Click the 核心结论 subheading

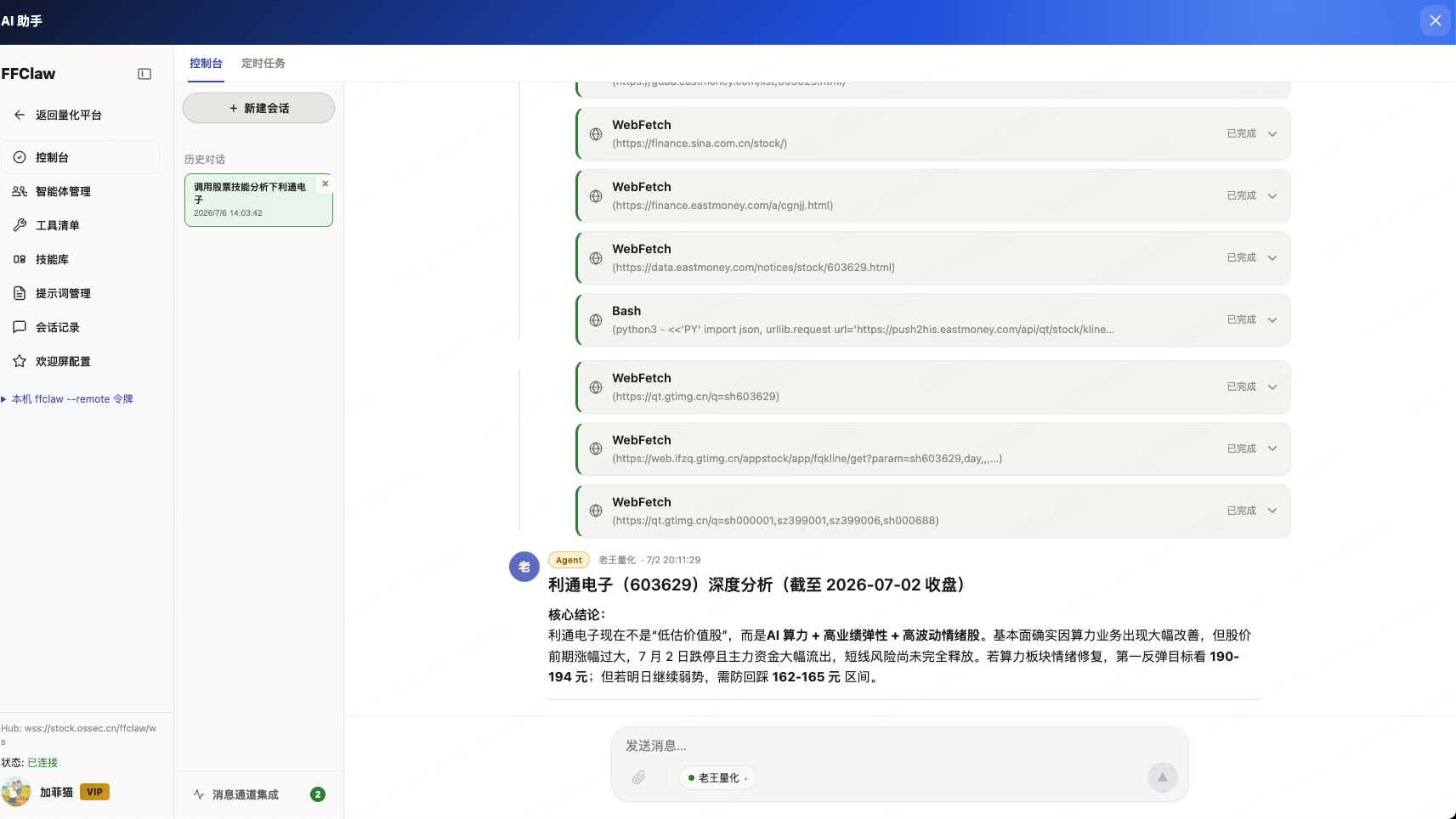(577, 615)
